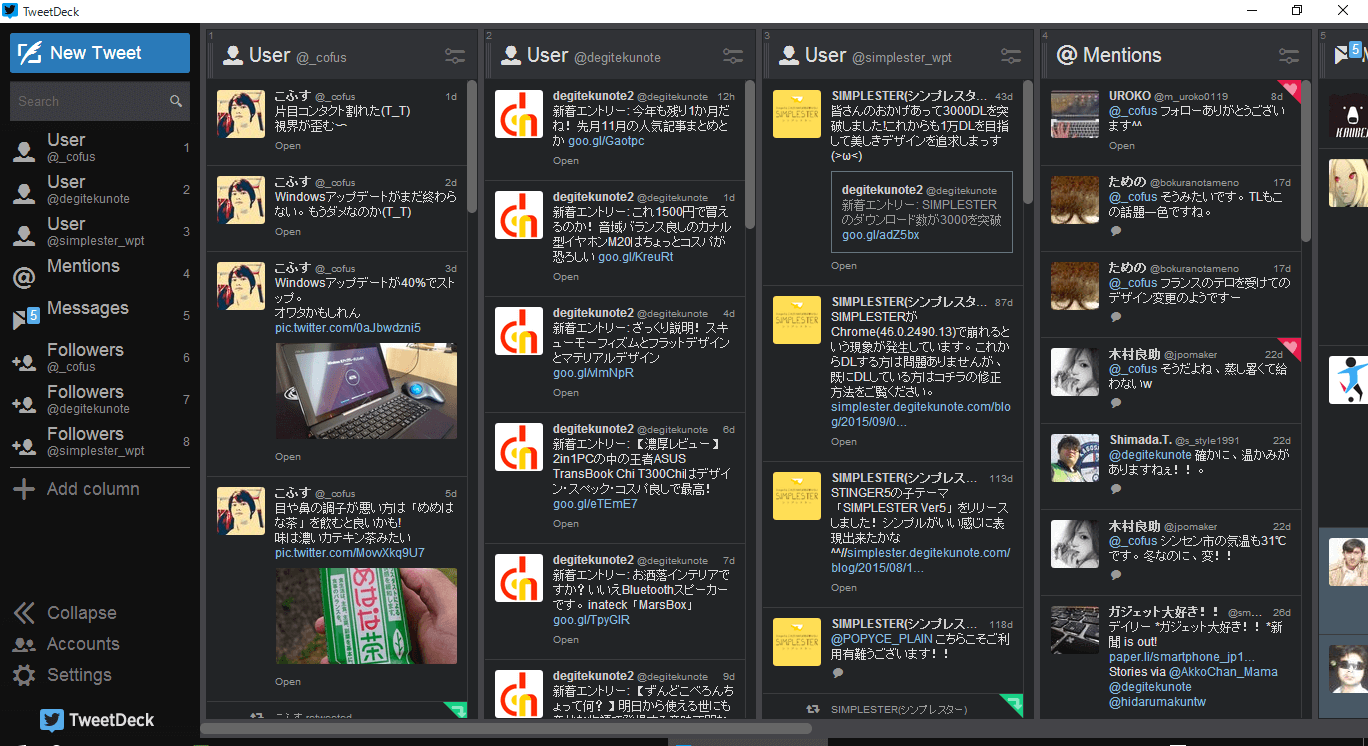Go to Followers @degitekunote in sidebar
1368x746 pixels.
tap(100, 399)
